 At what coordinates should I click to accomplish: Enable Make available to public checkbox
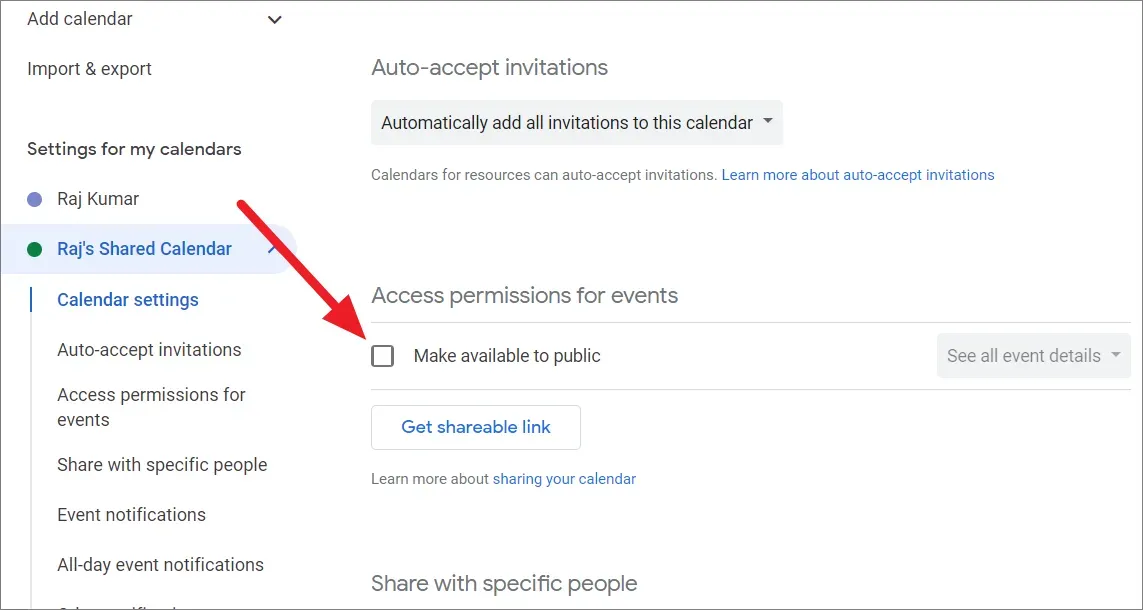tap(383, 356)
